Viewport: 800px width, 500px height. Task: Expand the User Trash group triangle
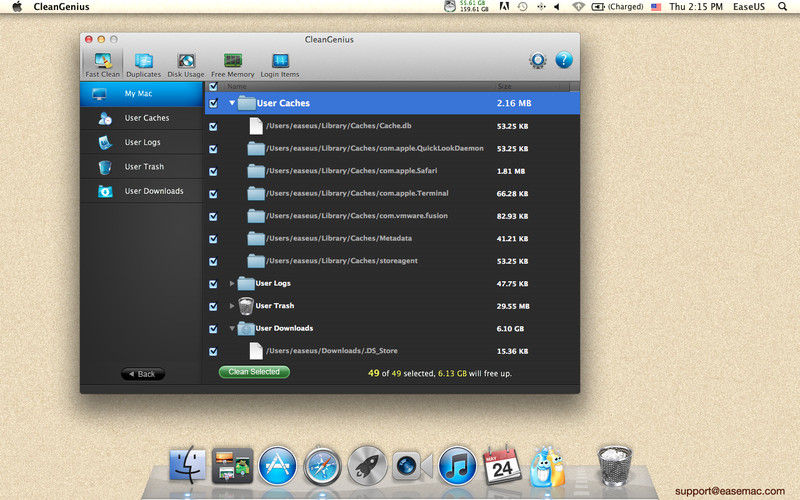[x=232, y=306]
